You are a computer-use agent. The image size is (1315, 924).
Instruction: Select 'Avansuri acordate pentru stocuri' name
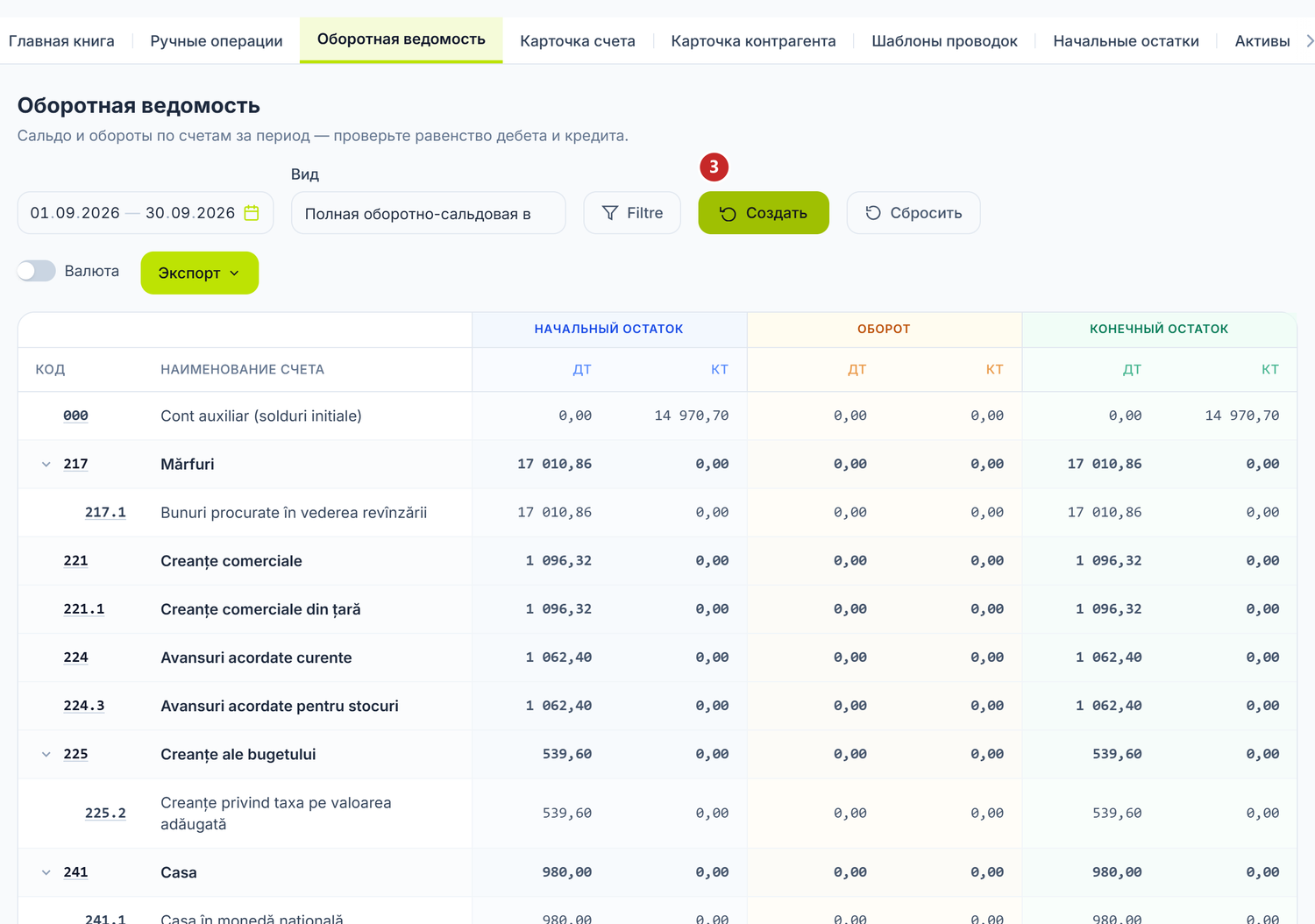[x=280, y=706]
